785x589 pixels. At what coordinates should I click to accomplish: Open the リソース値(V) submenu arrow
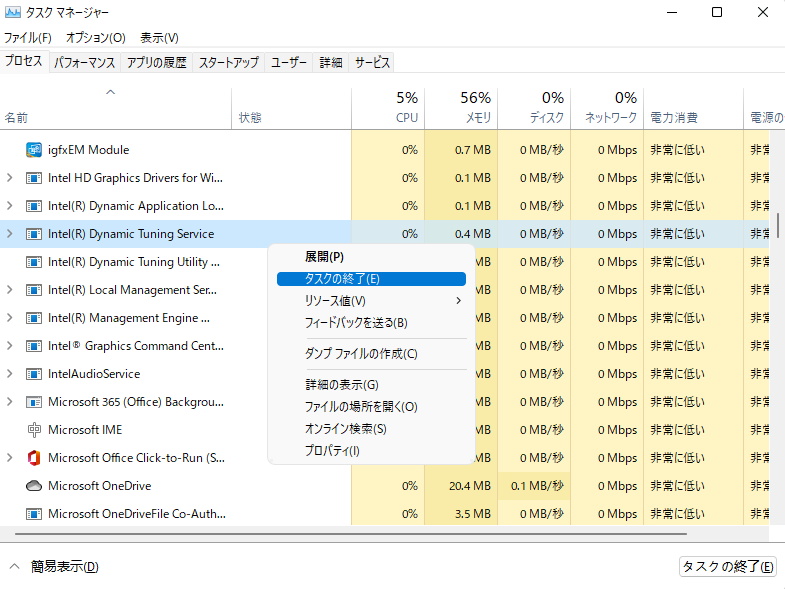458,301
